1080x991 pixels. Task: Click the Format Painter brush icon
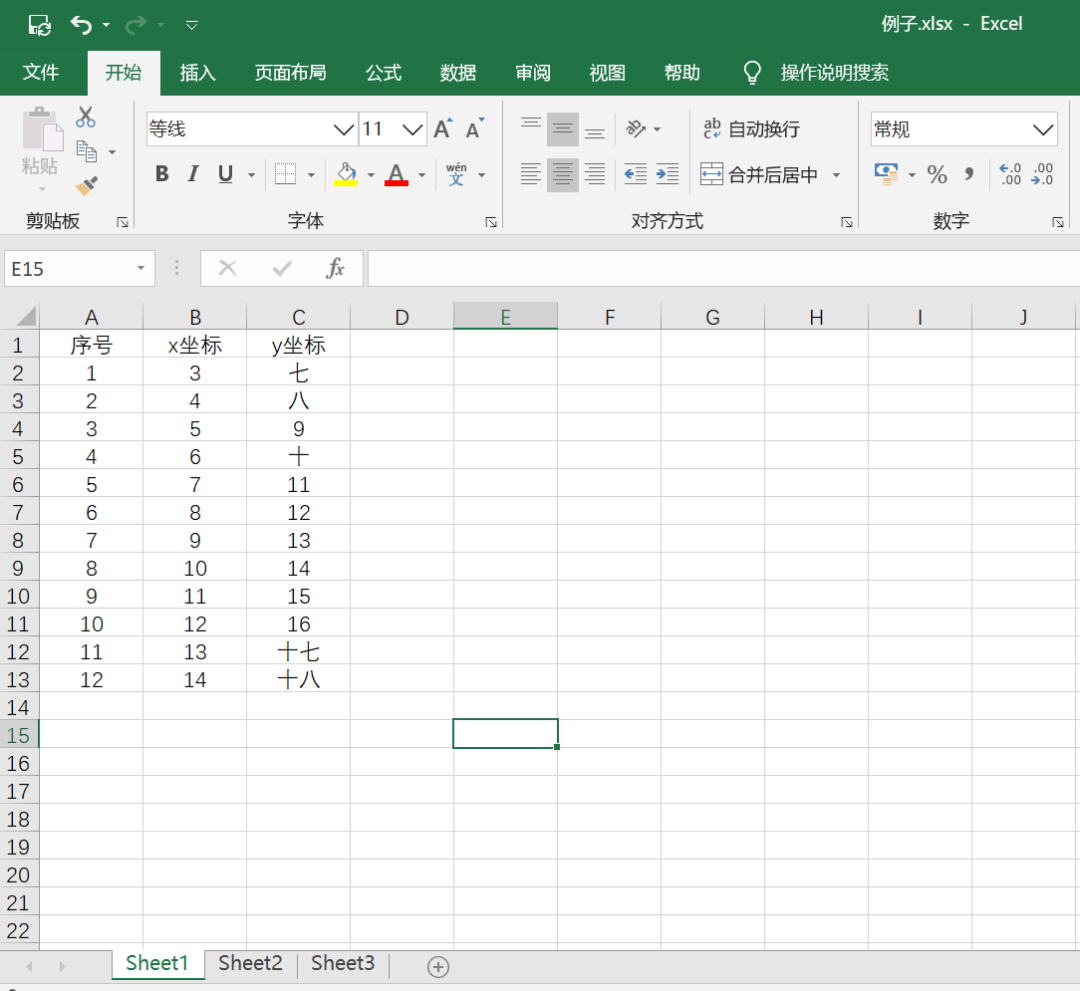click(87, 185)
